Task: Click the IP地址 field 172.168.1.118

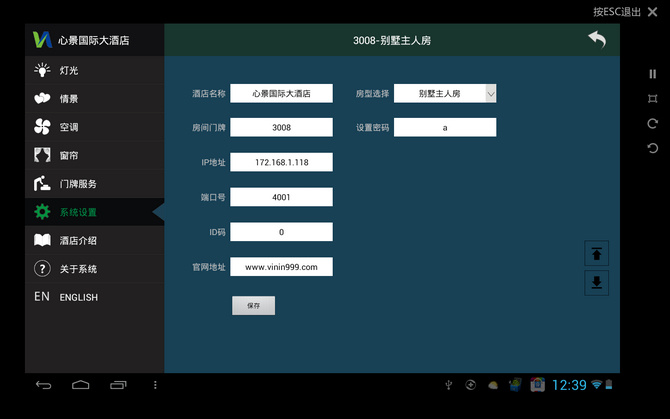Action: 281,162
